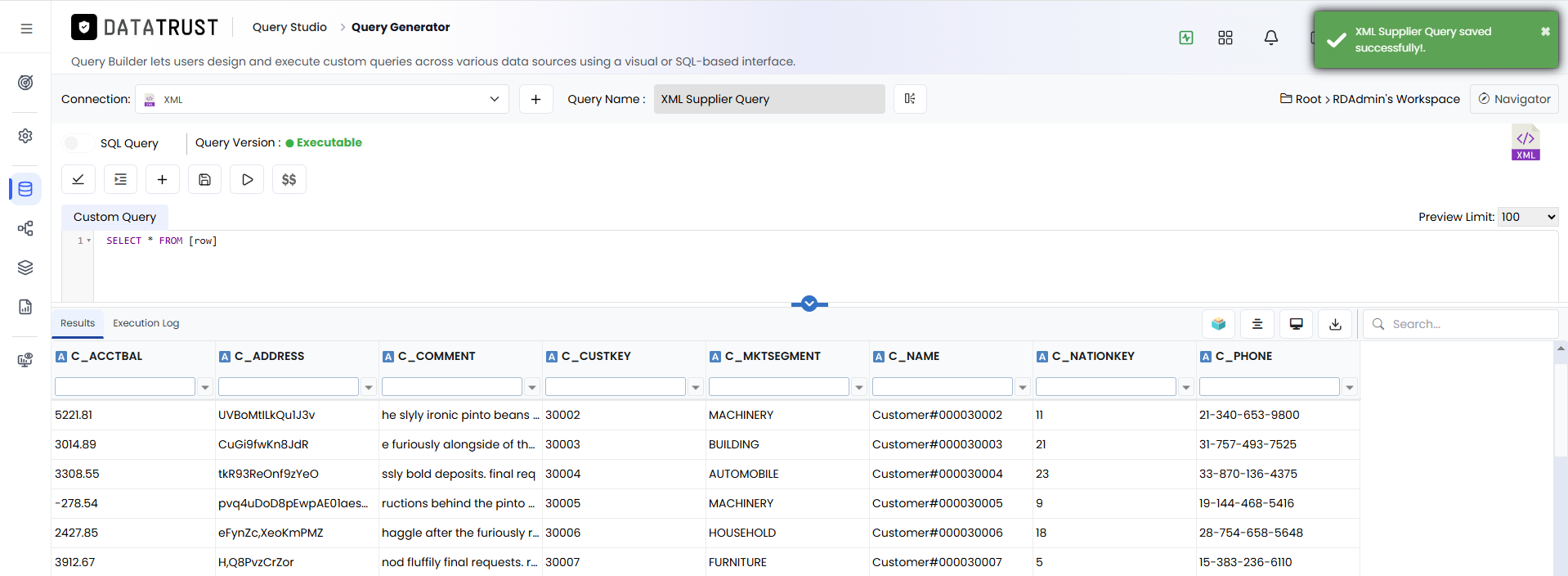Open the layers stack sidebar icon
The image size is (1568, 576).
tap(25, 268)
